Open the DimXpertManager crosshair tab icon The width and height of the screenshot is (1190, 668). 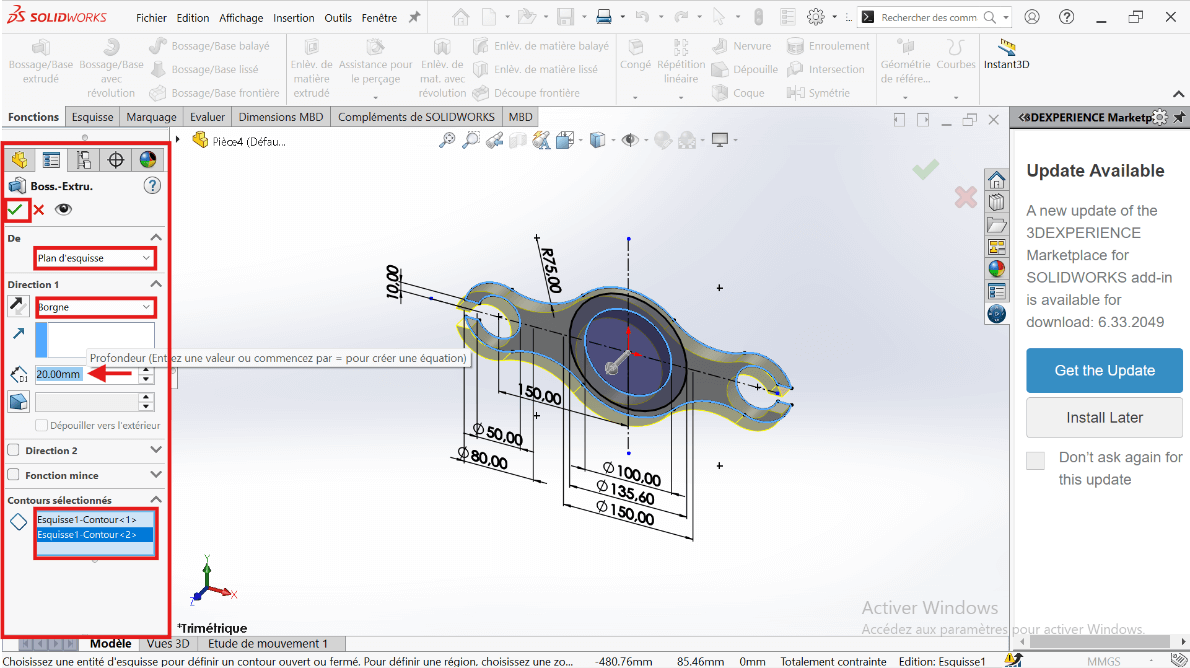pyautogui.click(x=116, y=160)
